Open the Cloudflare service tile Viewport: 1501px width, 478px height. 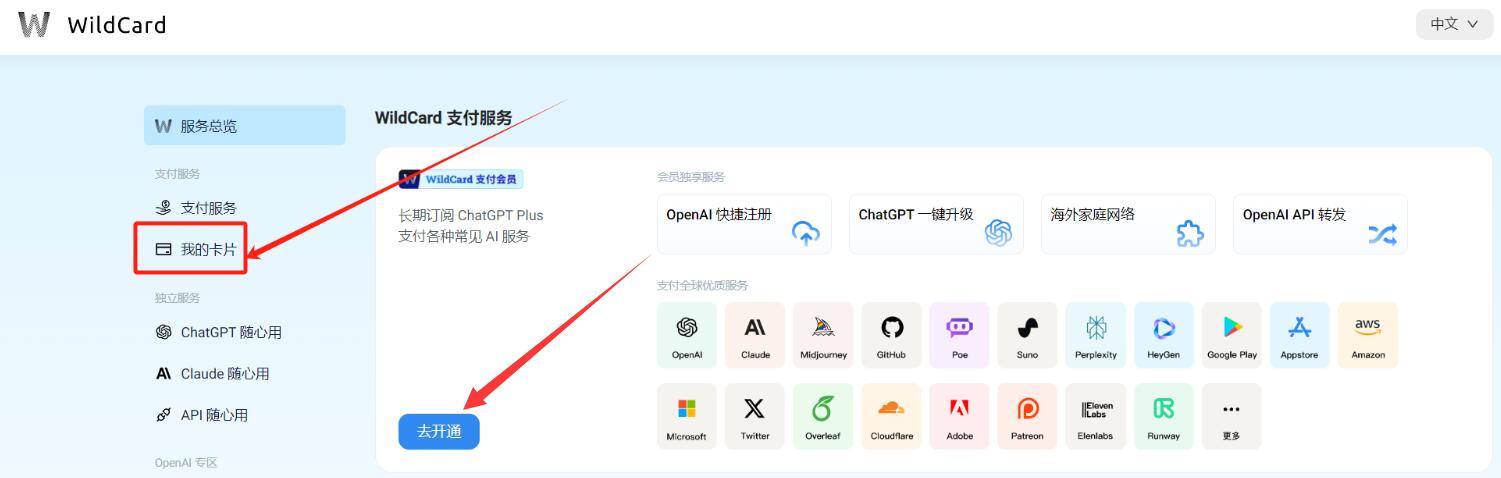891,416
